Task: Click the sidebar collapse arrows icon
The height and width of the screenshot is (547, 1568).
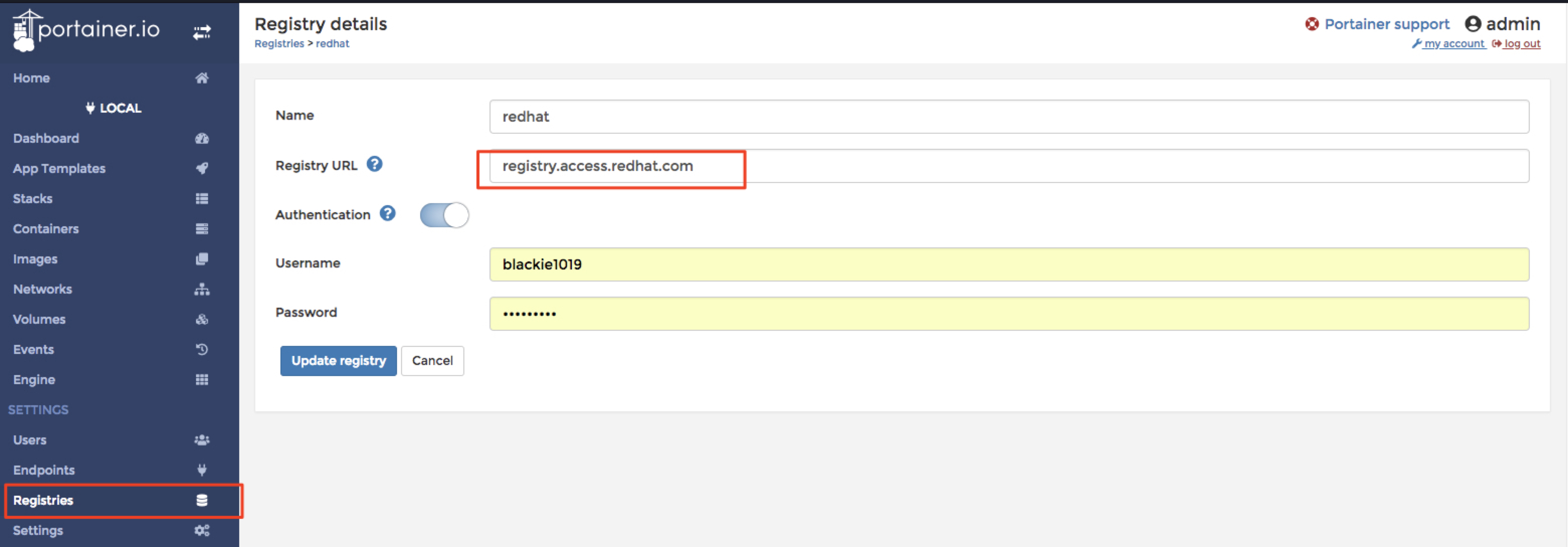Action: click(x=202, y=32)
